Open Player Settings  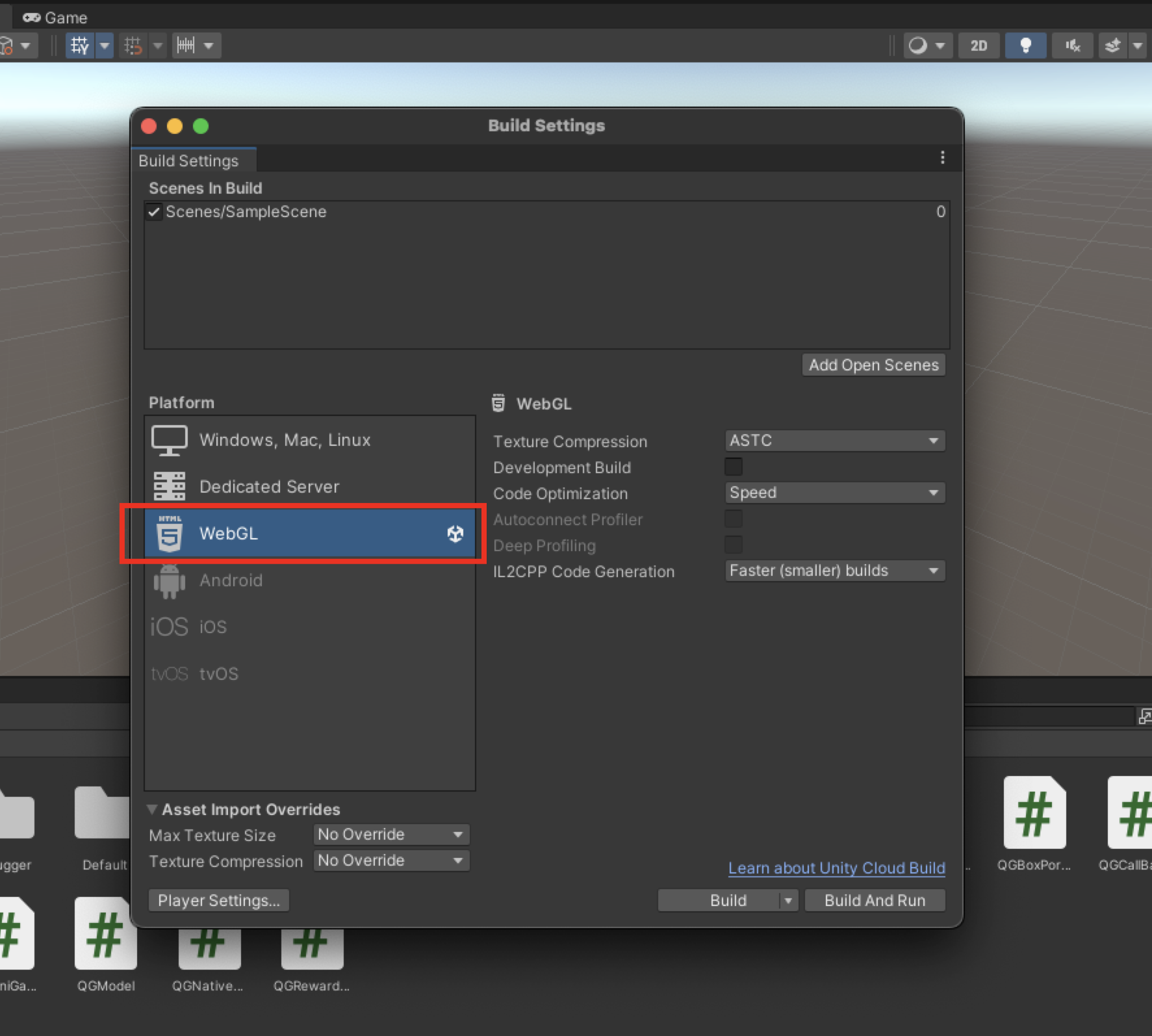pos(219,901)
